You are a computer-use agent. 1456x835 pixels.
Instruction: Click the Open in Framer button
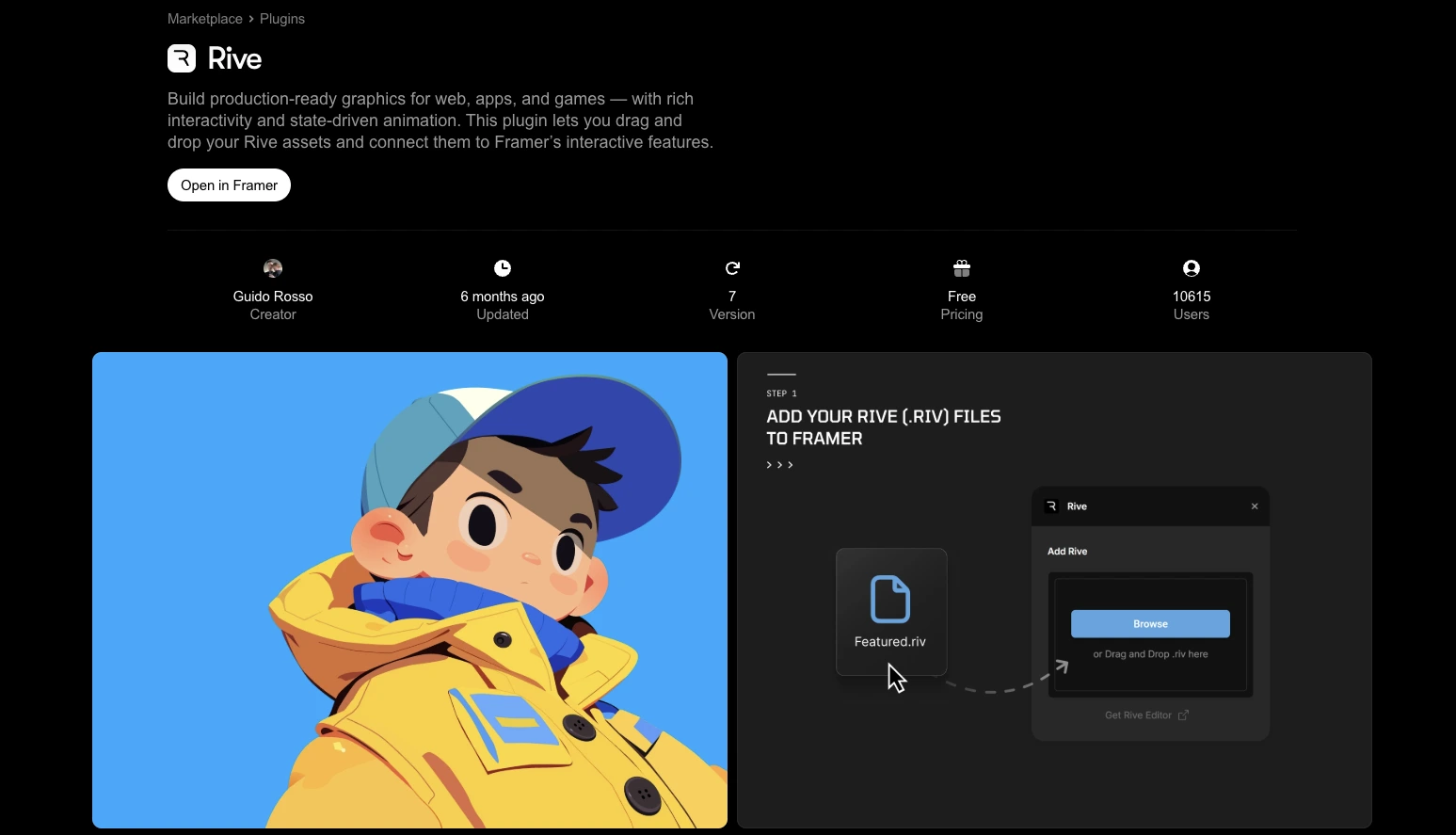click(229, 185)
